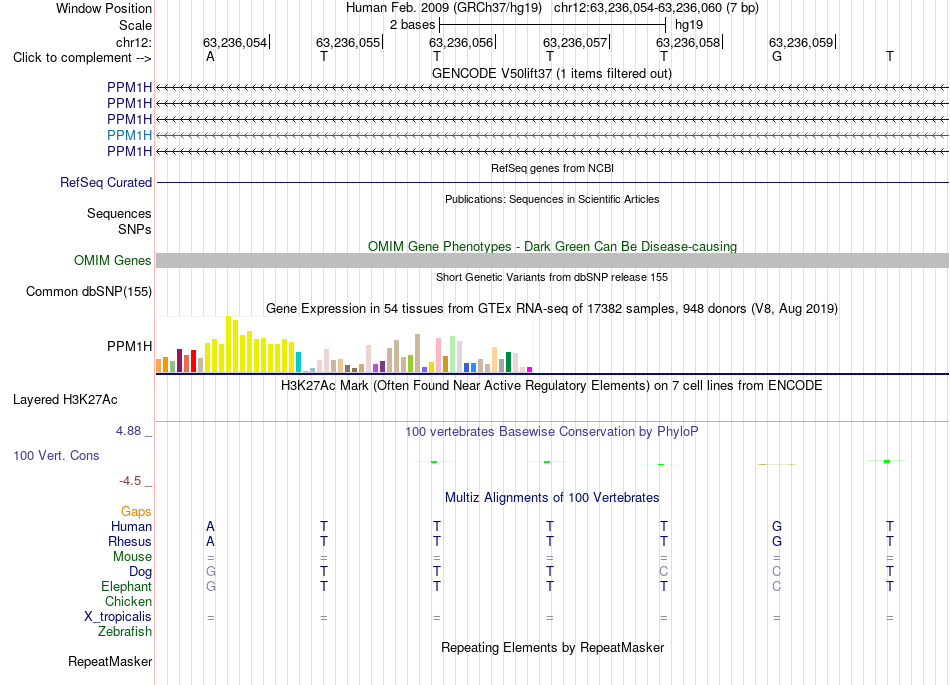The width and height of the screenshot is (950, 685).
Task: Click the cyan bar in GTEx chart
Action: pyautogui.click(x=298, y=362)
